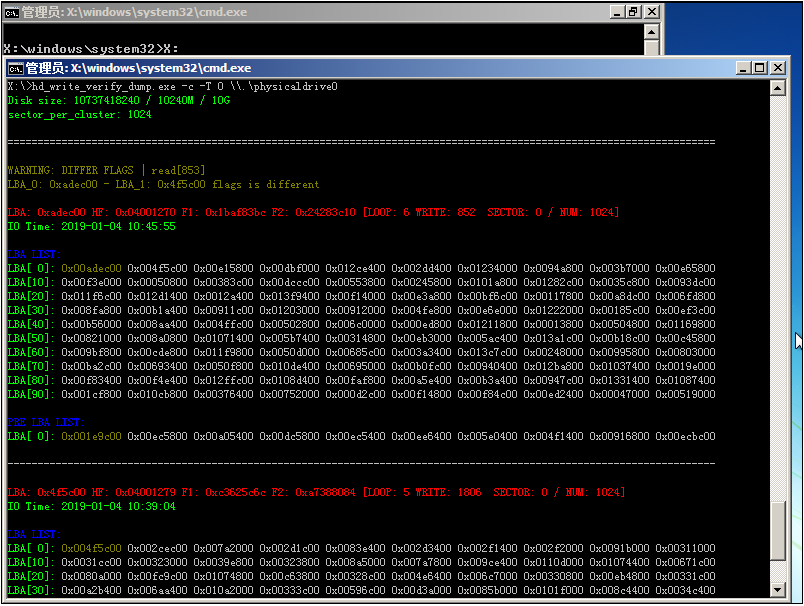
Task: Click the 0x0019e000 value in LBA[70] row
Action: coord(685,366)
